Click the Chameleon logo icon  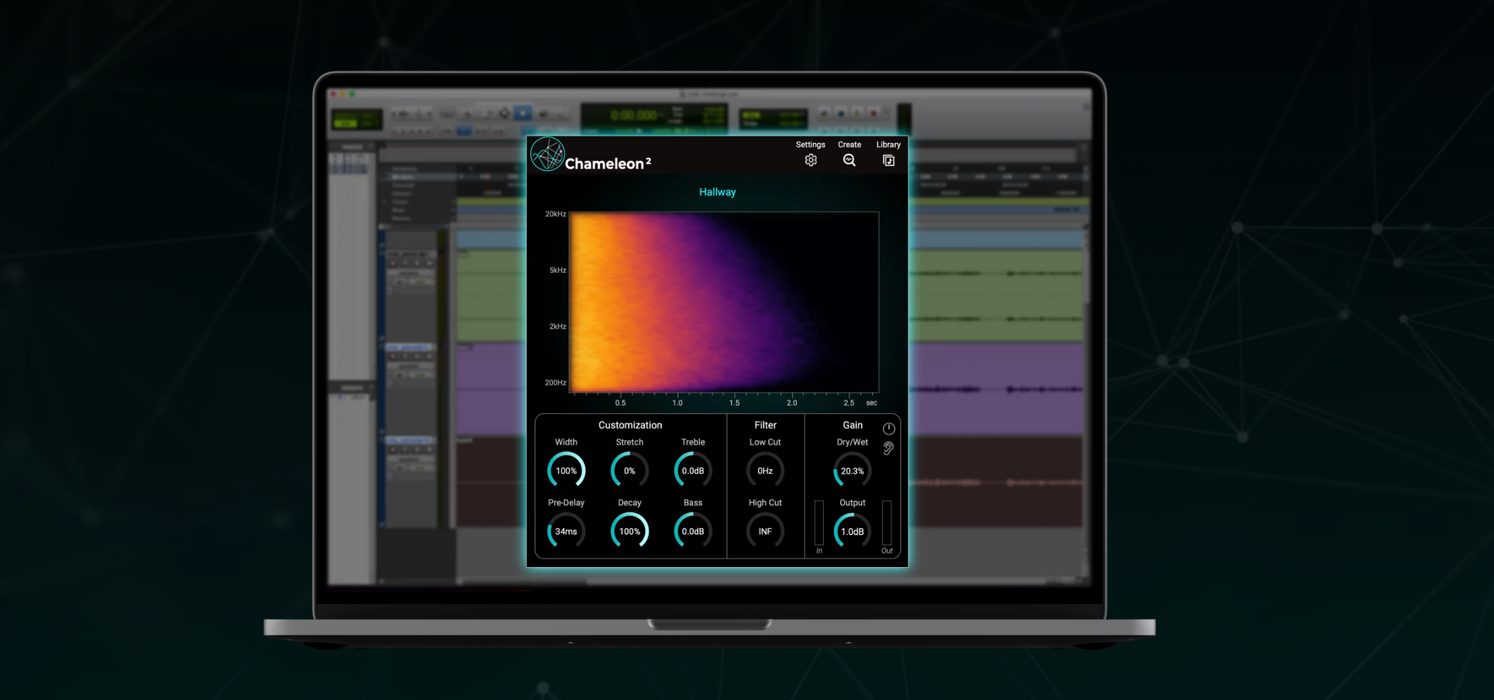click(547, 155)
